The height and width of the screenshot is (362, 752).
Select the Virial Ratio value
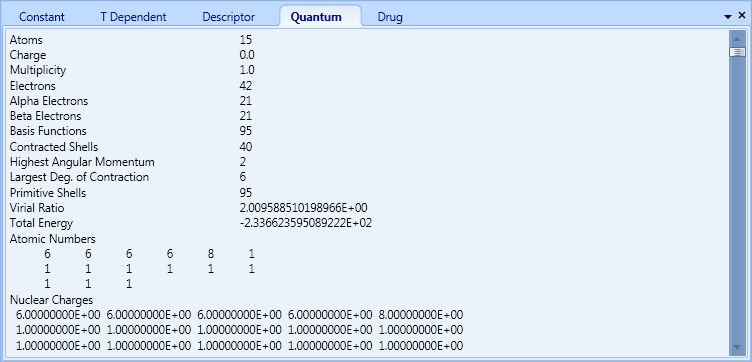pyautogui.click(x=304, y=208)
